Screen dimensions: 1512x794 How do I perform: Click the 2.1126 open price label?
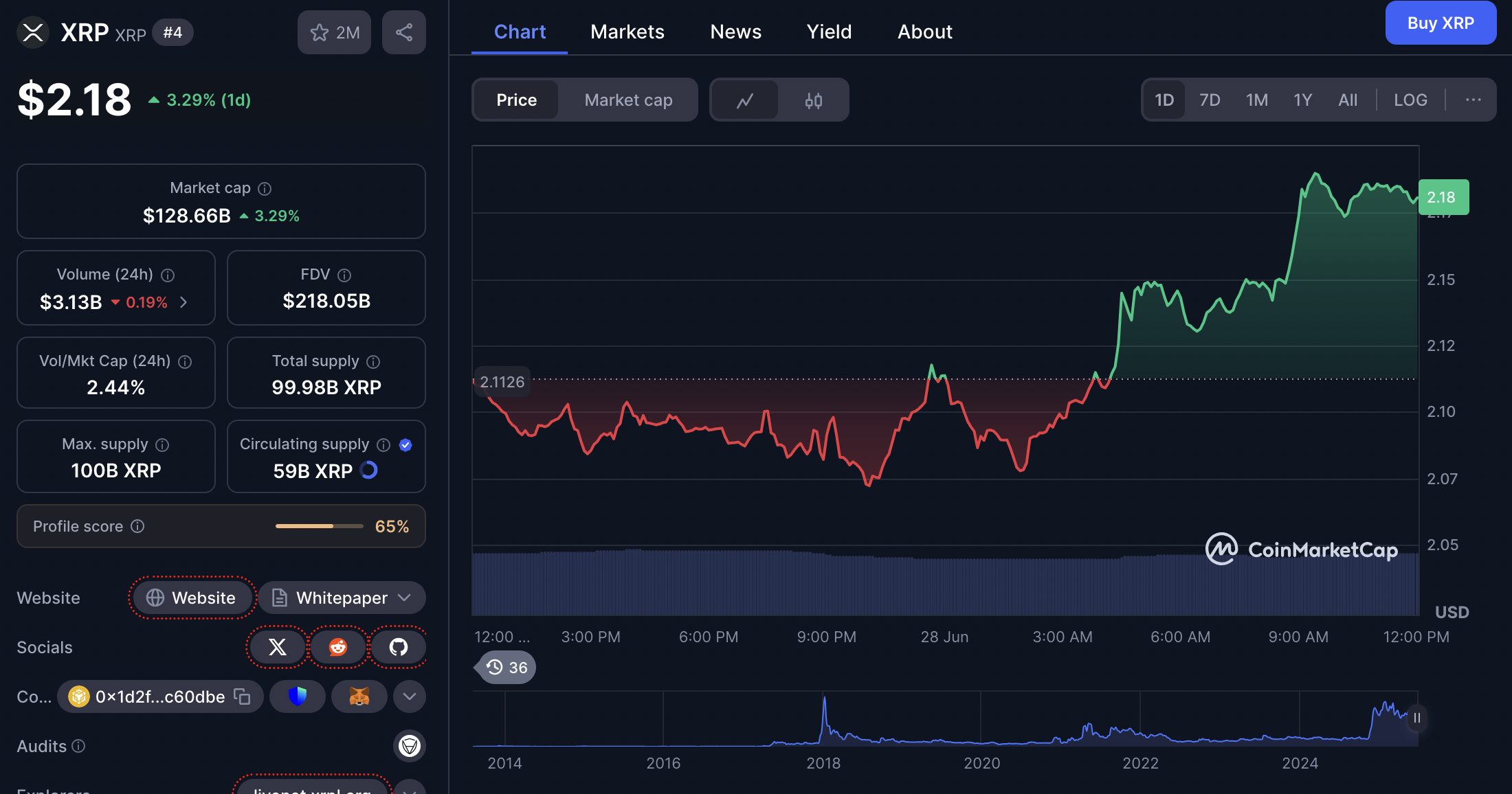point(502,382)
